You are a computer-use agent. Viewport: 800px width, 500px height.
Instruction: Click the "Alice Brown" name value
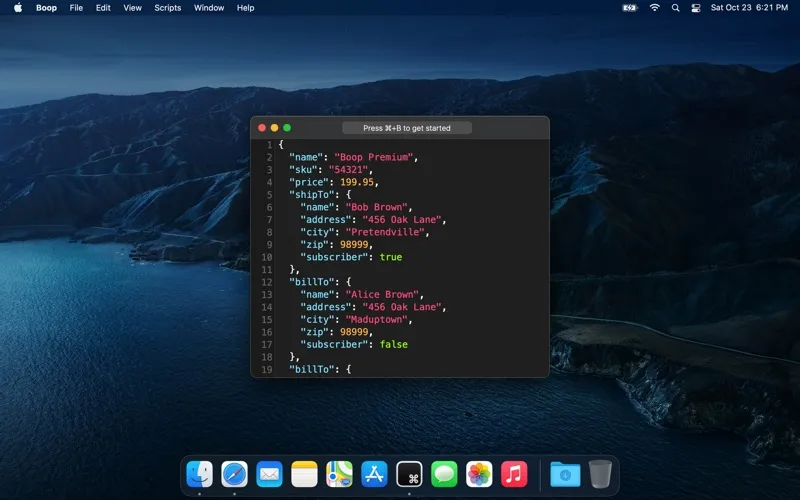[382, 294]
